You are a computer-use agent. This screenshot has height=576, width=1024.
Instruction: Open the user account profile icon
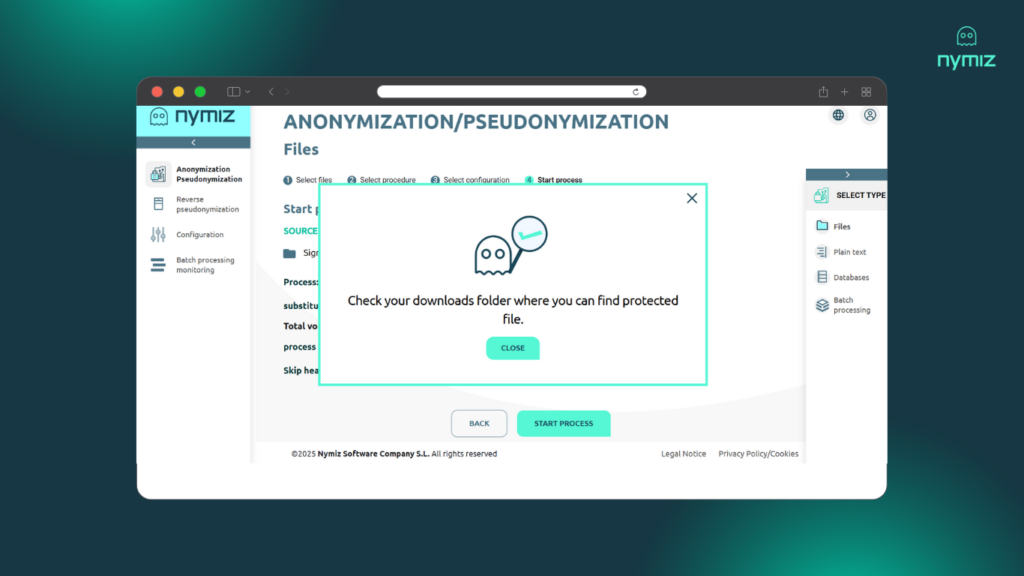tap(870, 115)
